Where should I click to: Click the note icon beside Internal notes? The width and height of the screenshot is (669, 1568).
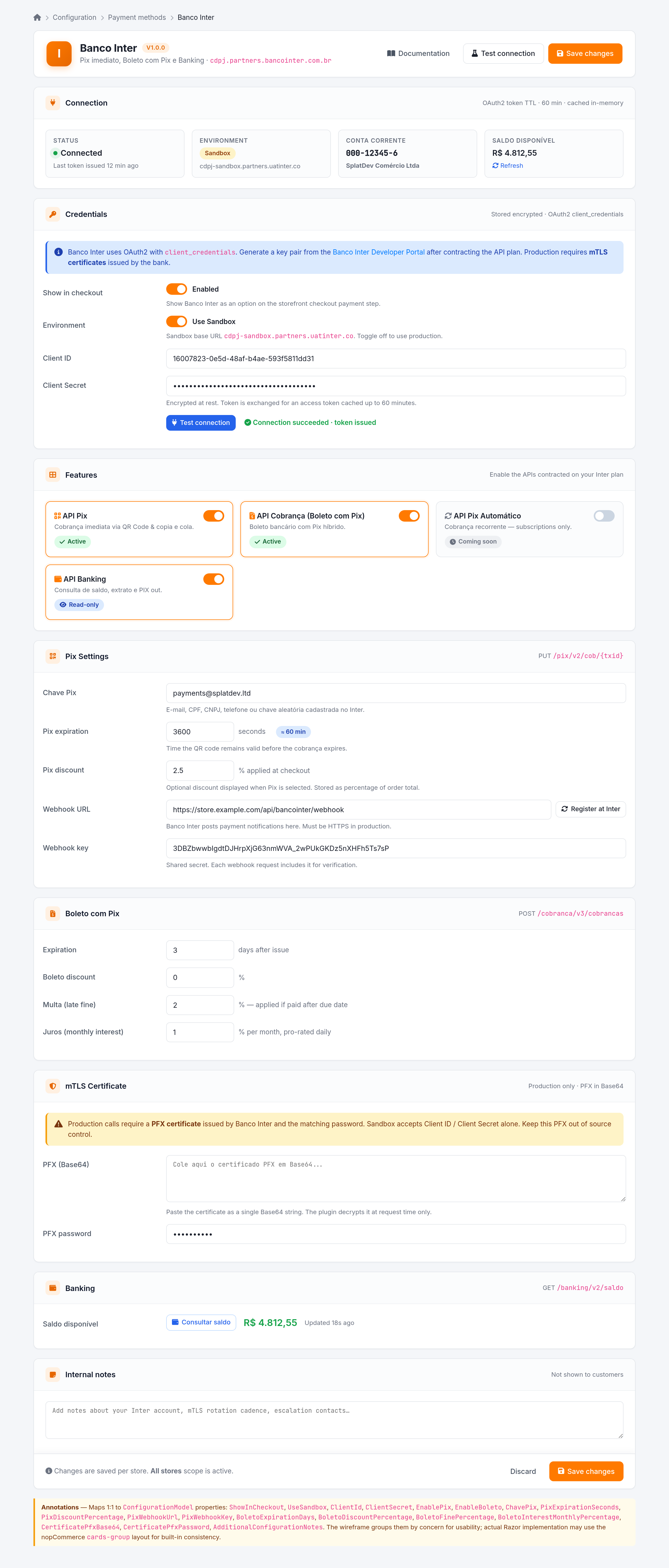tap(53, 1374)
